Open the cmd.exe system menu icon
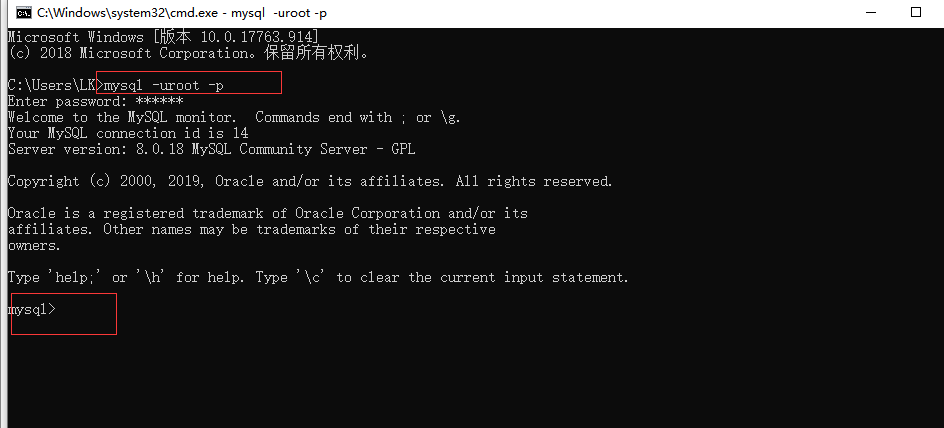 click(x=24, y=12)
